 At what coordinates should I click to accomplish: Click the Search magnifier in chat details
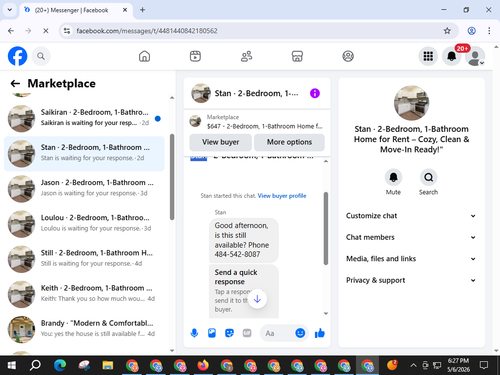click(x=428, y=177)
